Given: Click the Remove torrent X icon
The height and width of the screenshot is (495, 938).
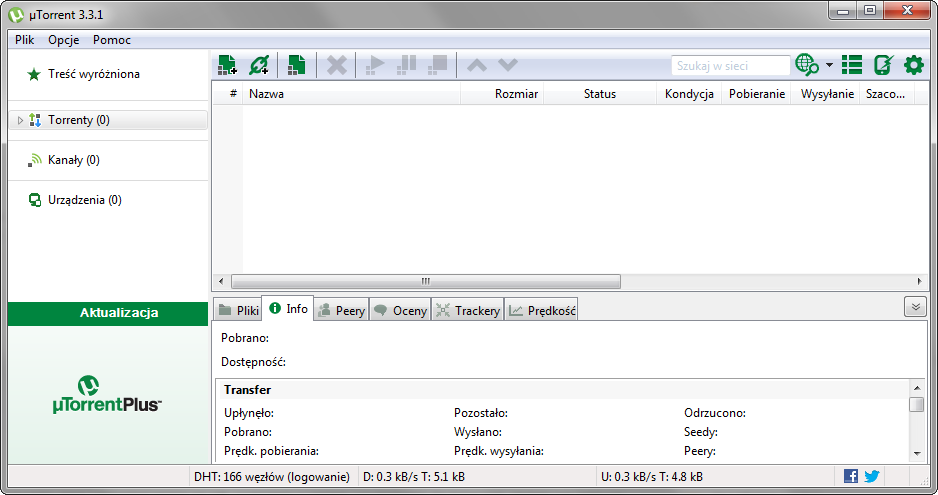Looking at the screenshot, I should [x=337, y=65].
